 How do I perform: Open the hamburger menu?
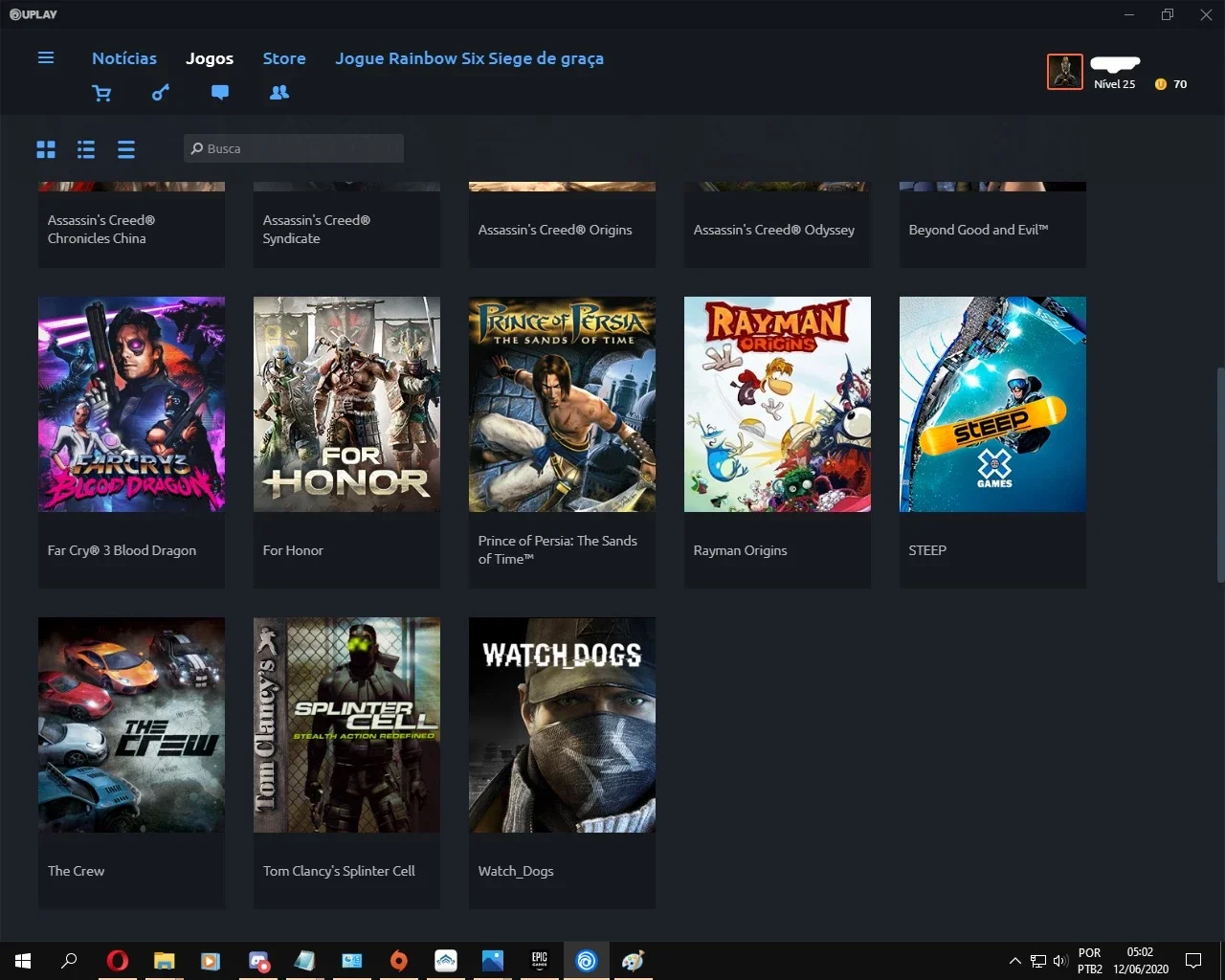pyautogui.click(x=45, y=58)
